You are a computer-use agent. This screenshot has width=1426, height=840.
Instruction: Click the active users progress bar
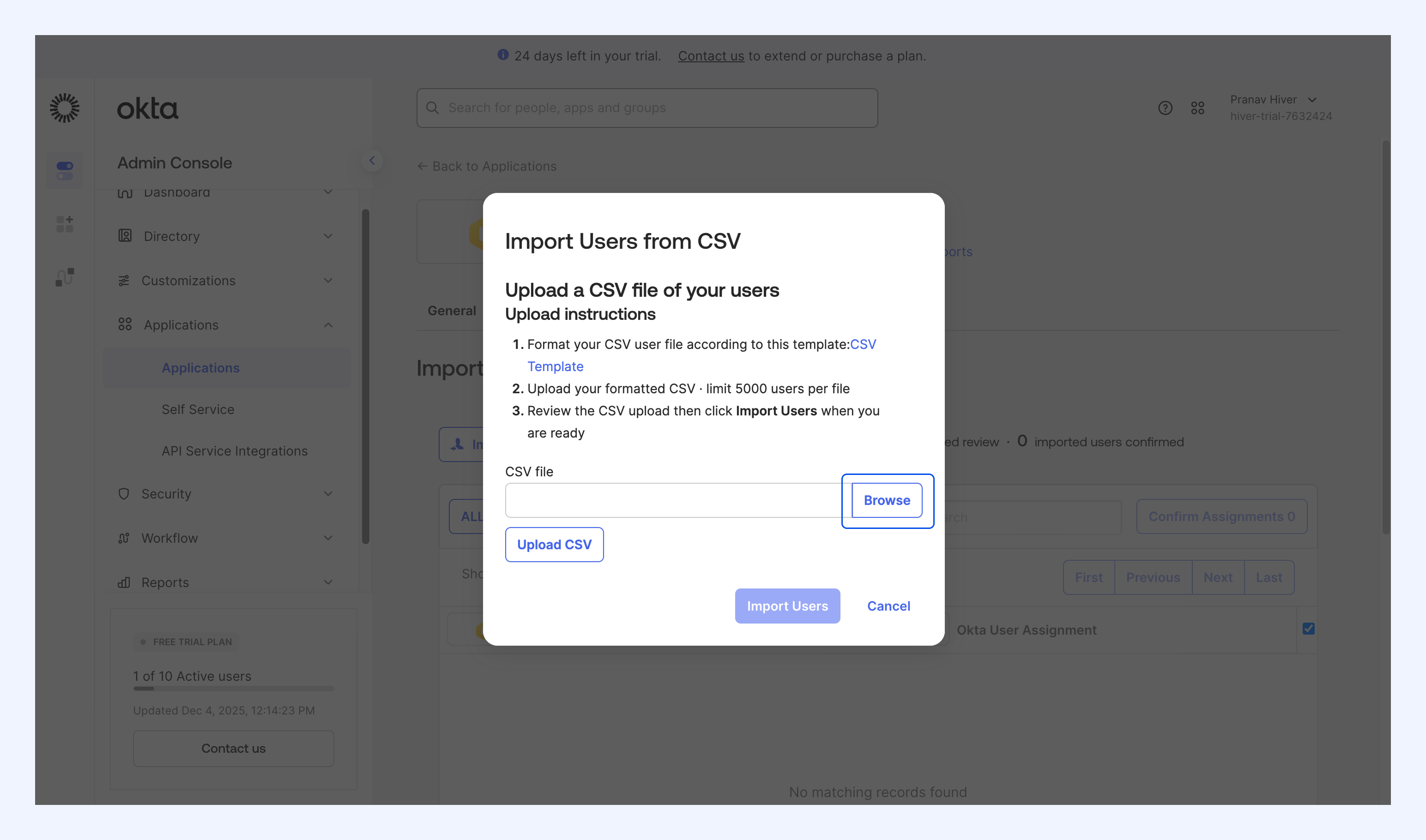click(233, 689)
